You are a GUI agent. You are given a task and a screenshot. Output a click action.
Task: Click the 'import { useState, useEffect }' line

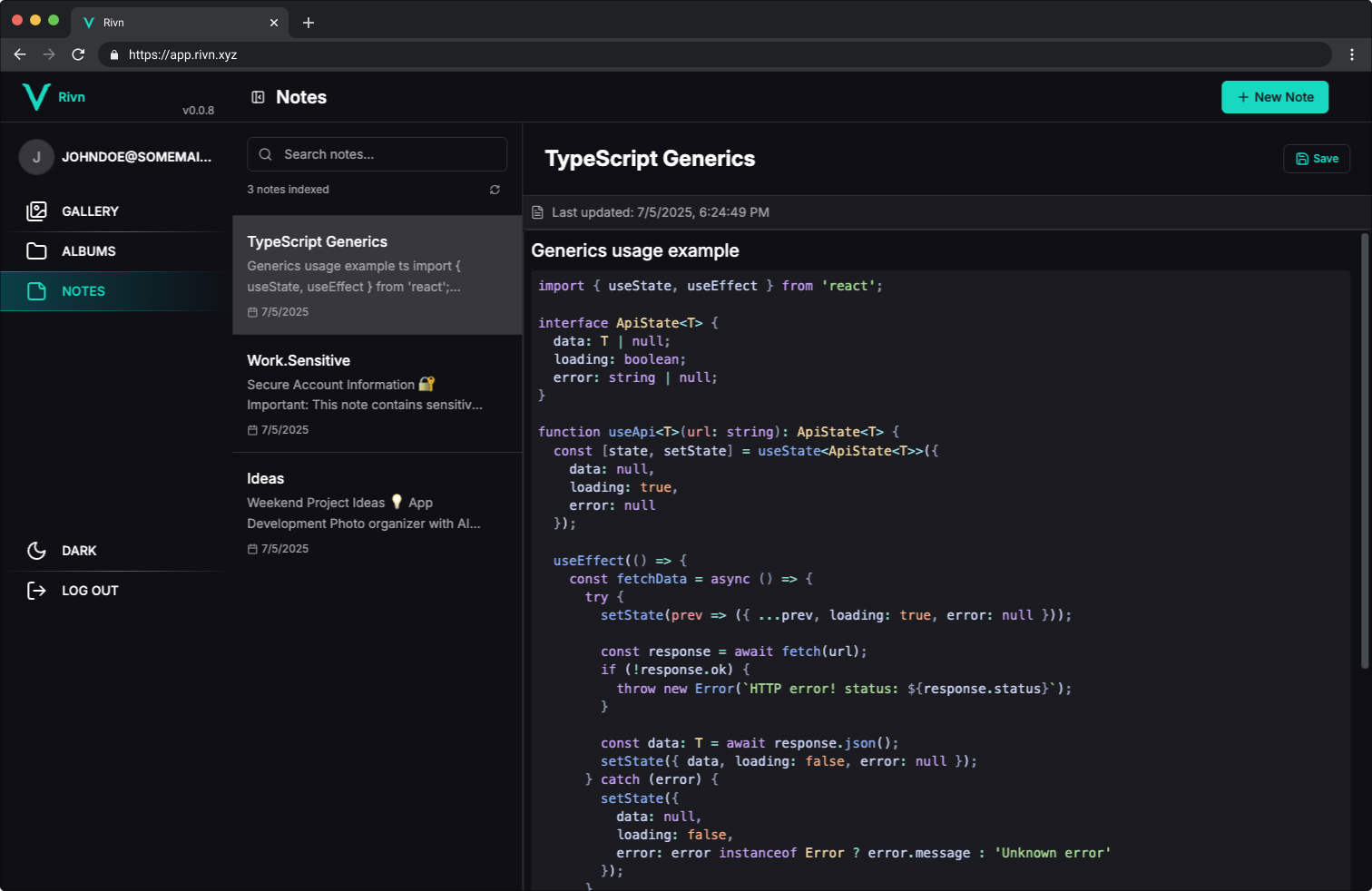(710, 286)
